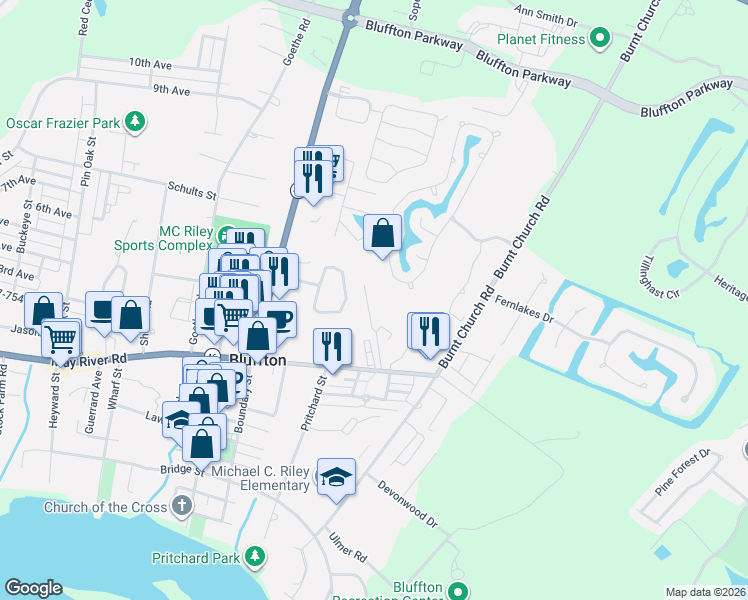The image size is (748, 600).
Task: Click the Schults St label
Action: pos(192,190)
